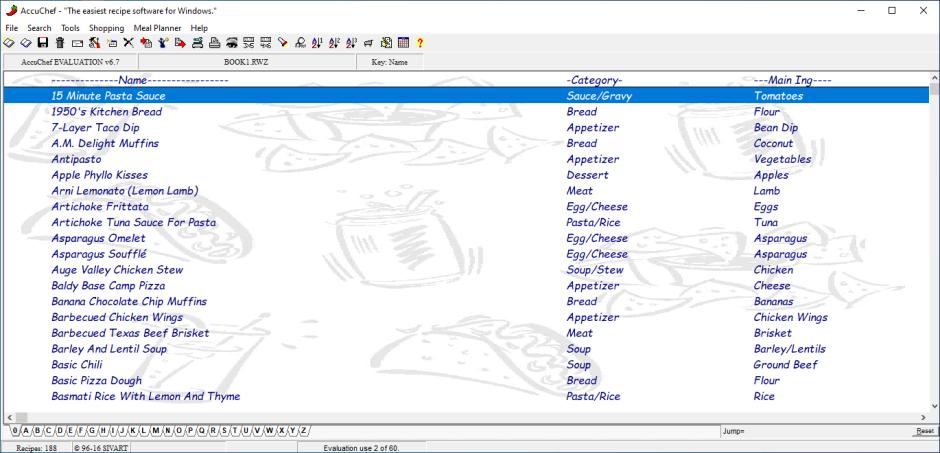940x453 pixels.
Task: Click the red arrow export page icon
Action: (x=180, y=43)
